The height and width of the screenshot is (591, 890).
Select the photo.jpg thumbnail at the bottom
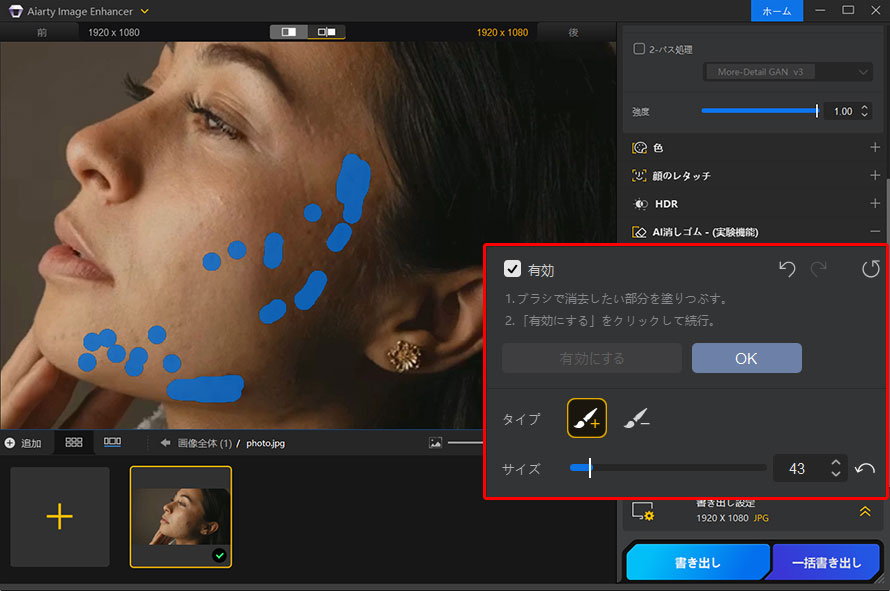[x=180, y=517]
